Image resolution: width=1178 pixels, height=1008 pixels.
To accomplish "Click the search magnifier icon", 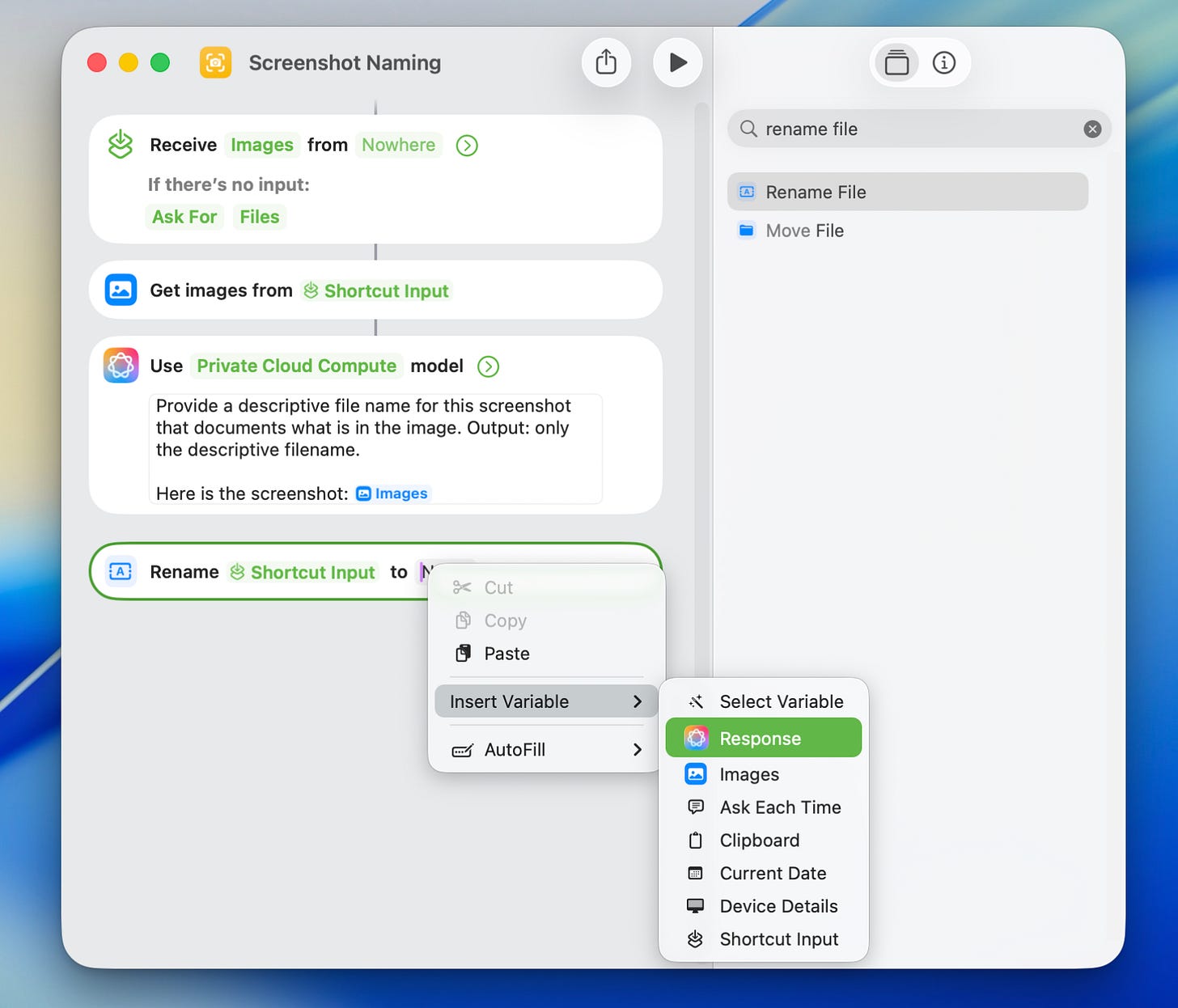I will pyautogui.click(x=748, y=129).
